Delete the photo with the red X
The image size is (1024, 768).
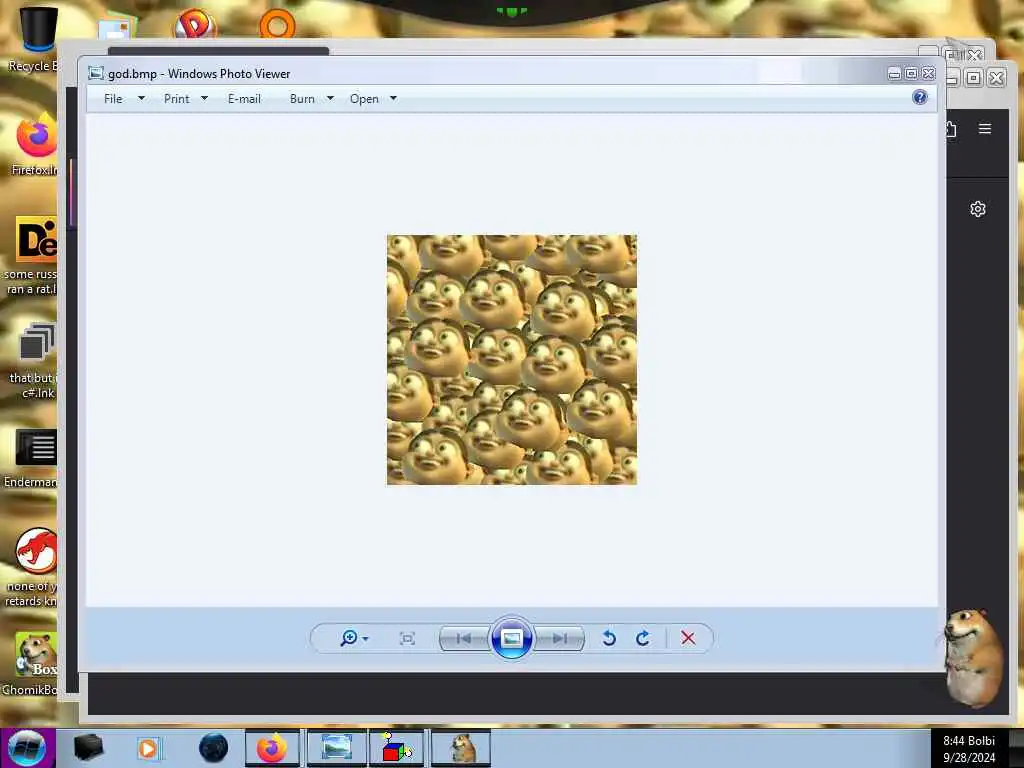tap(688, 638)
